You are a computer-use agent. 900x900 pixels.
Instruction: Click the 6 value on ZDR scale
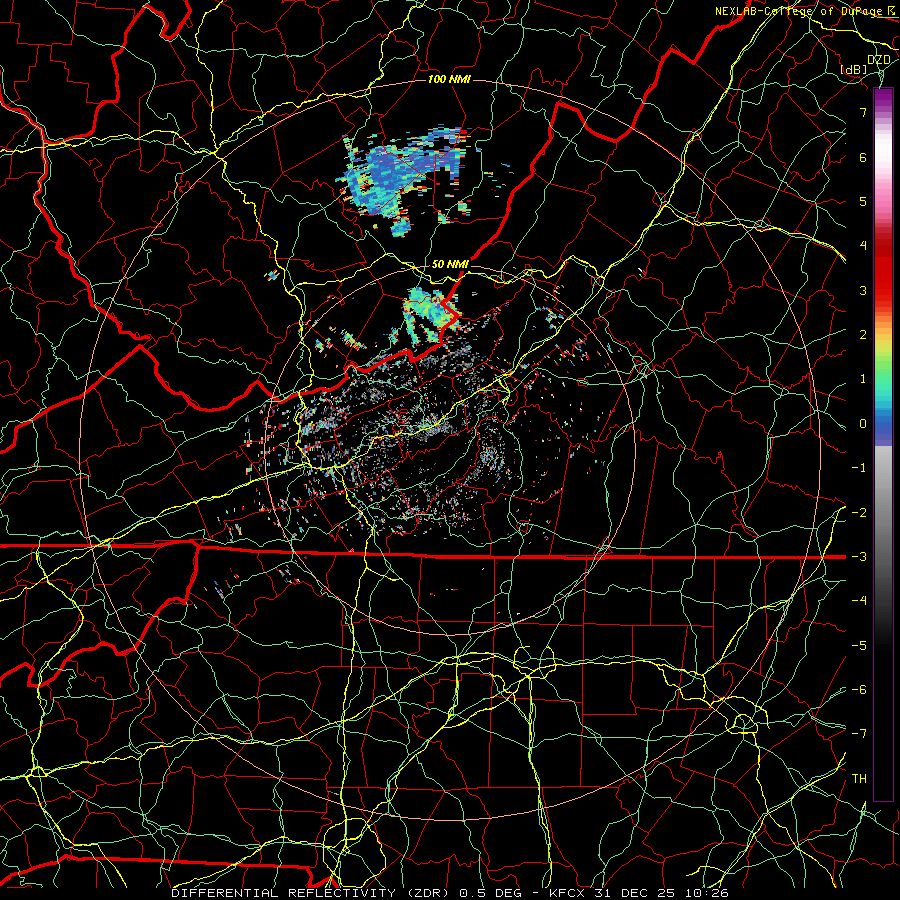click(x=863, y=157)
